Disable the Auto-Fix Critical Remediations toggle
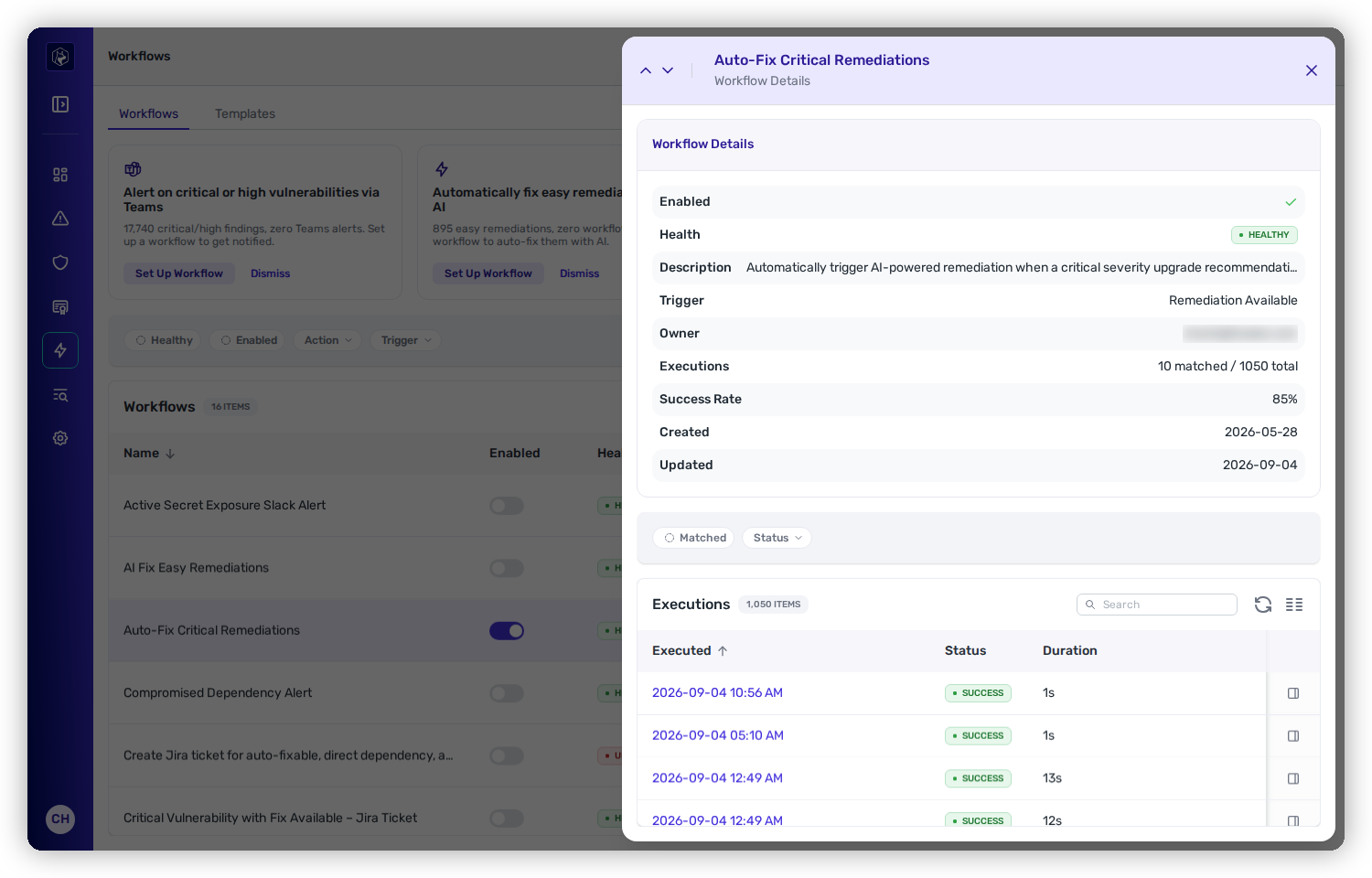Viewport: 1372px width, 878px height. point(507,630)
